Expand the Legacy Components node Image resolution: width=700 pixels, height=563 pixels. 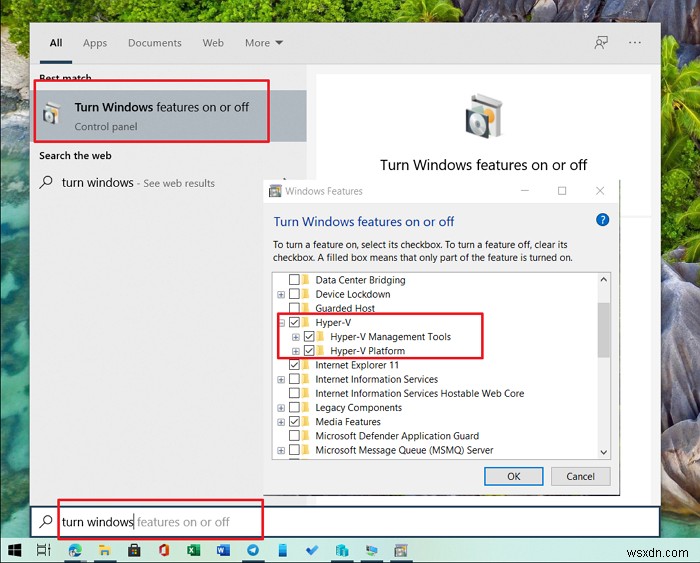point(281,408)
